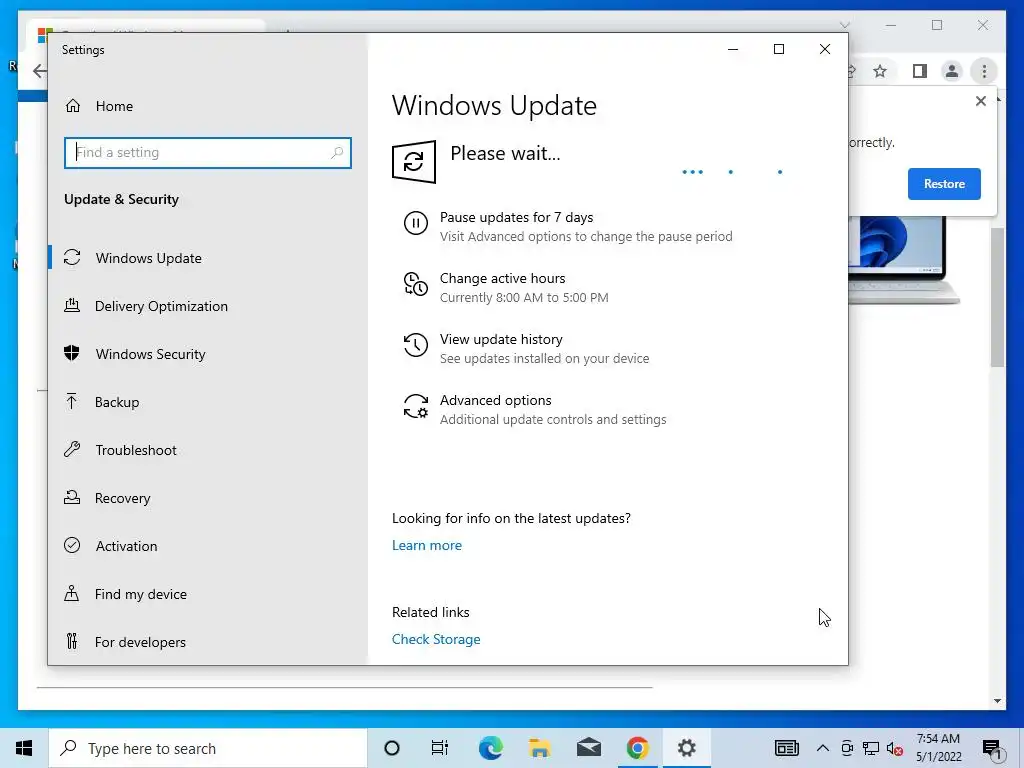The height and width of the screenshot is (768, 1024).
Task: Launch Microsoft Edge from the taskbar
Action: [x=490, y=748]
